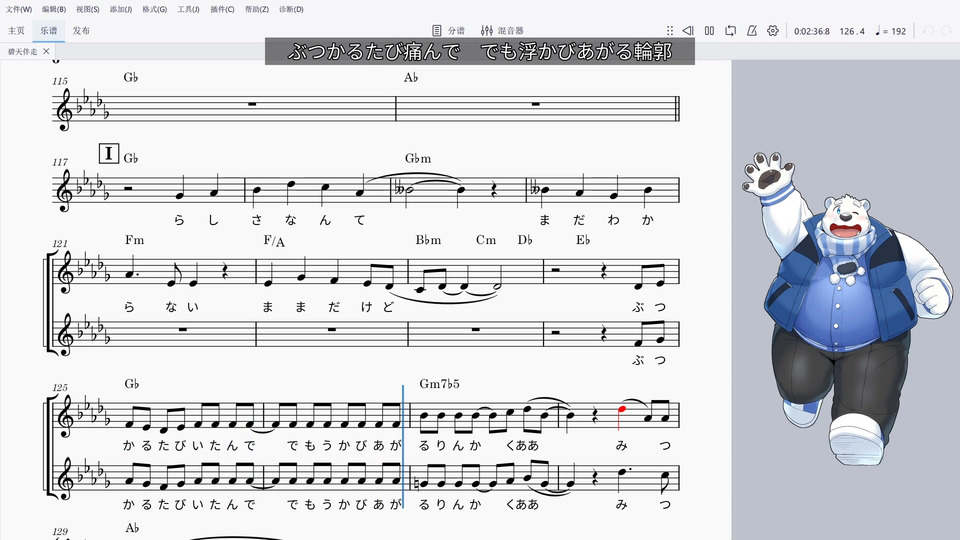The height and width of the screenshot is (540, 960).
Task: Switch to the 发布 tab
Action: [x=81, y=31]
